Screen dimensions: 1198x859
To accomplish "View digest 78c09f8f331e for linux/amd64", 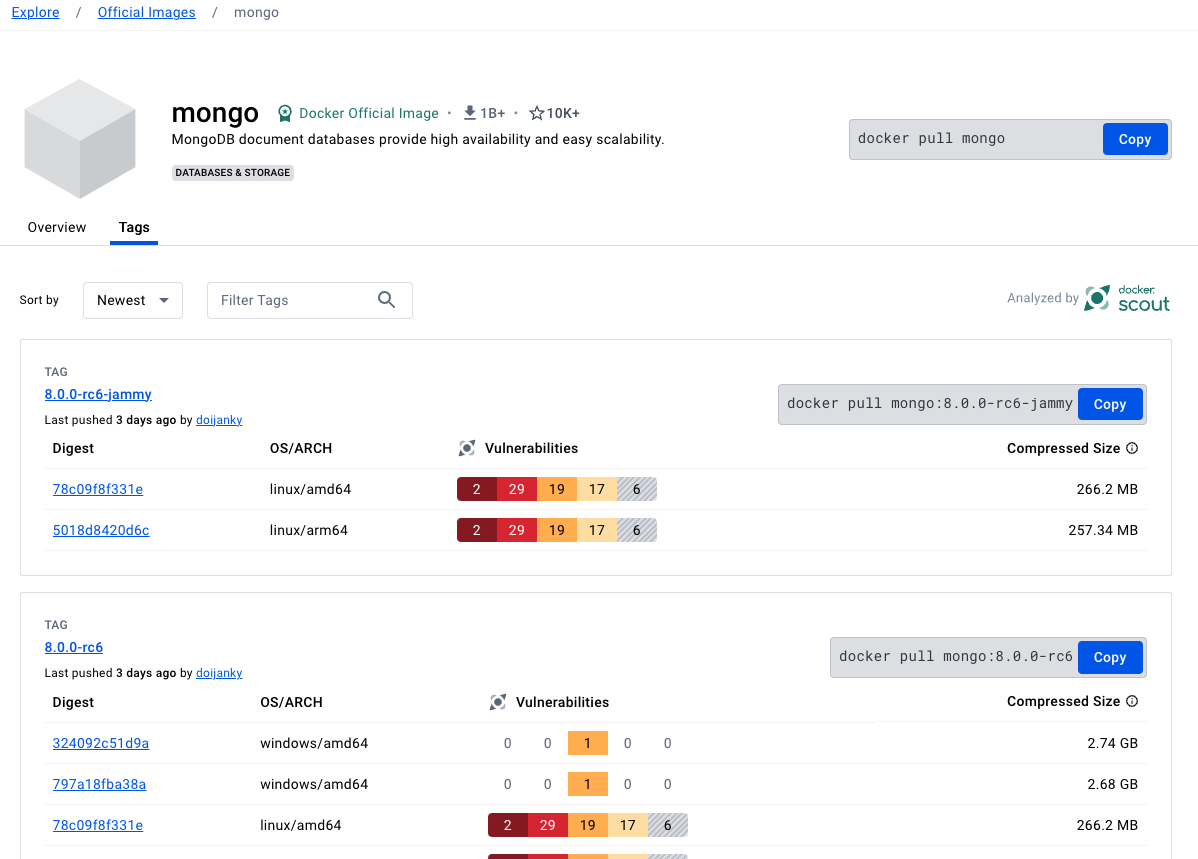I will (x=97, y=489).
